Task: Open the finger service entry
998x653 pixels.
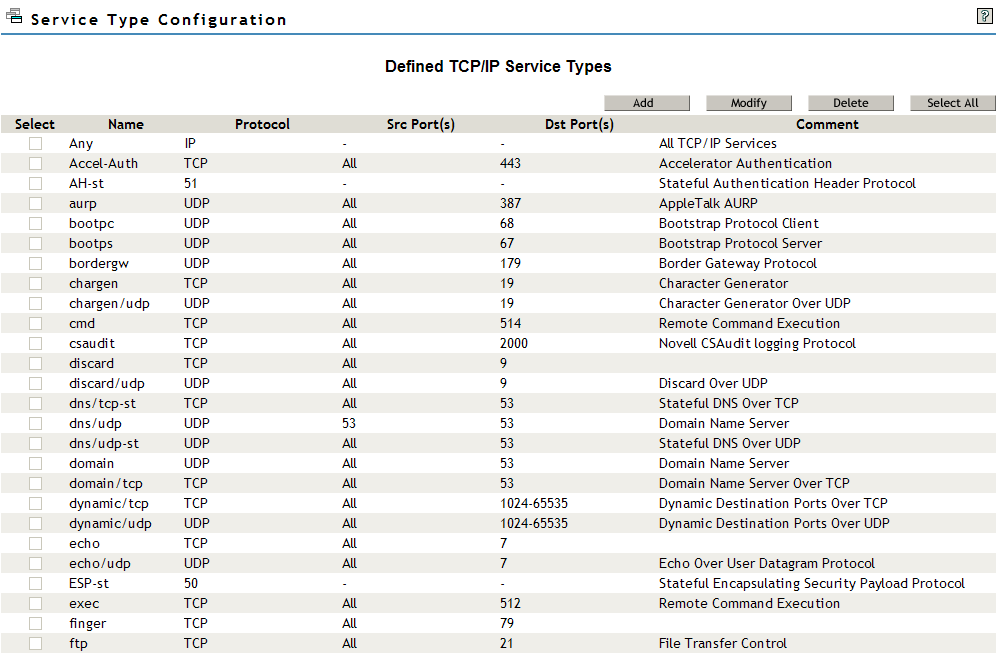Action: tap(87, 623)
